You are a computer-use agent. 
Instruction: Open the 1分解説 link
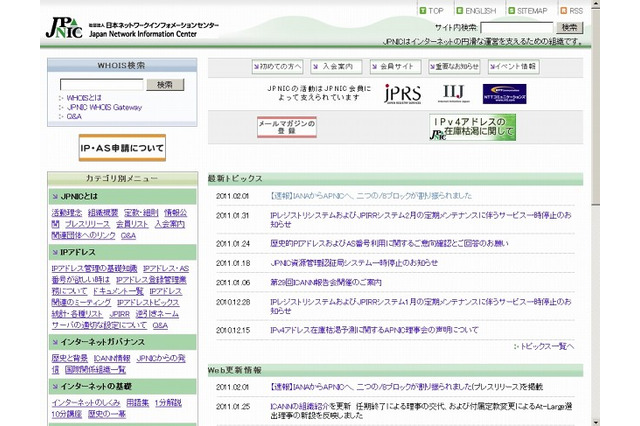click(168, 403)
